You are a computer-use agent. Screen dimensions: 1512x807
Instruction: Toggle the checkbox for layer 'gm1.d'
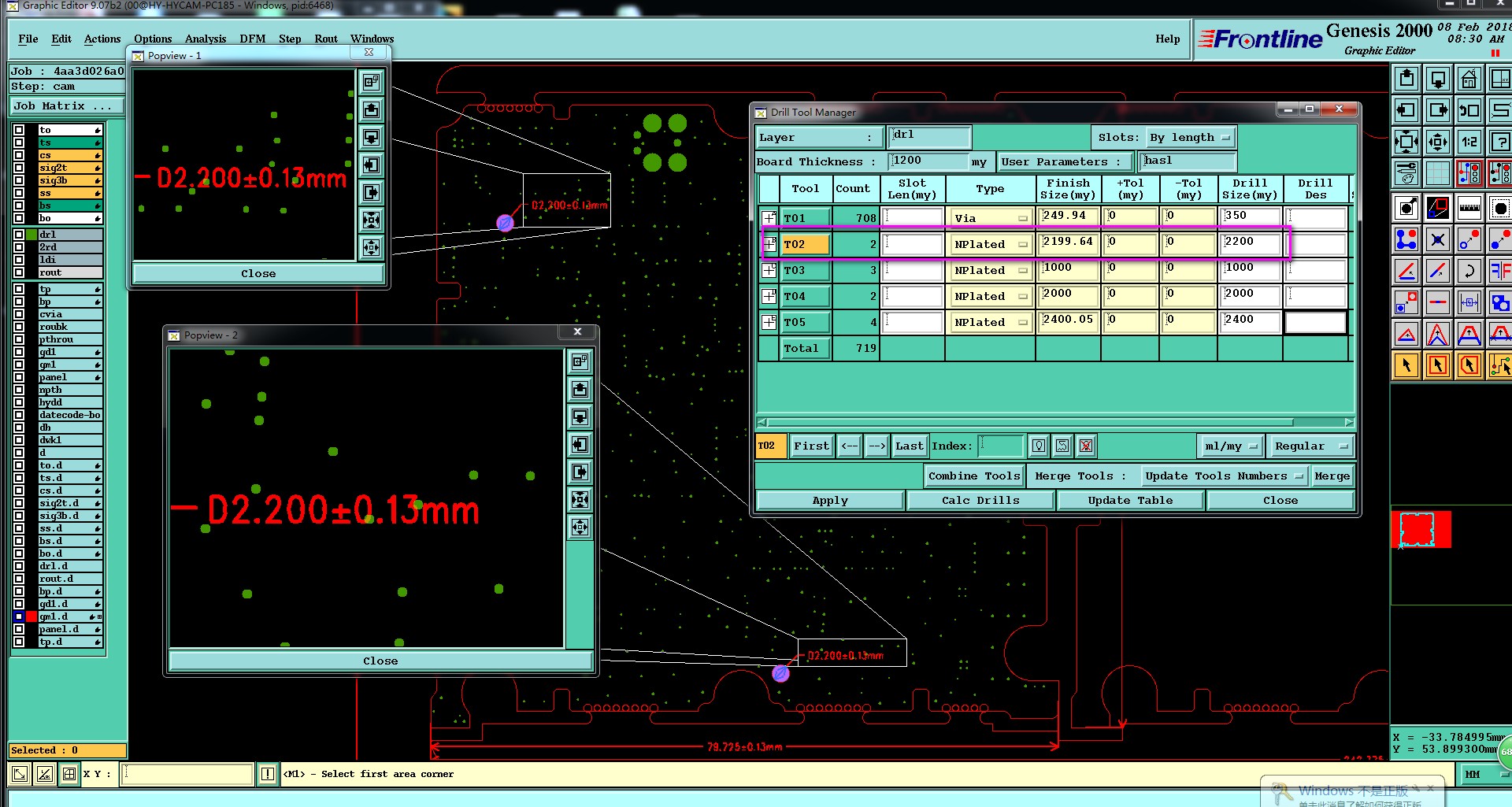click(x=19, y=616)
